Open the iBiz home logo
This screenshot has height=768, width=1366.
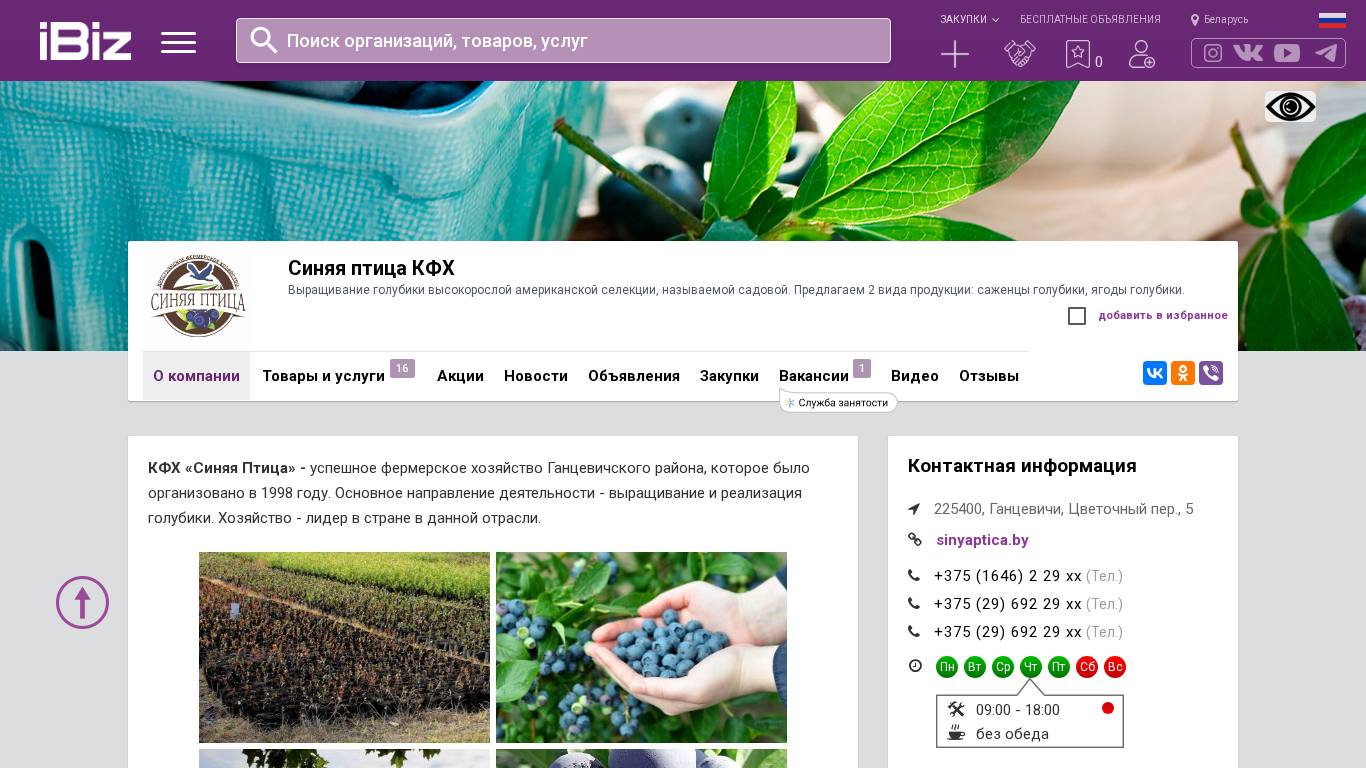[85, 41]
